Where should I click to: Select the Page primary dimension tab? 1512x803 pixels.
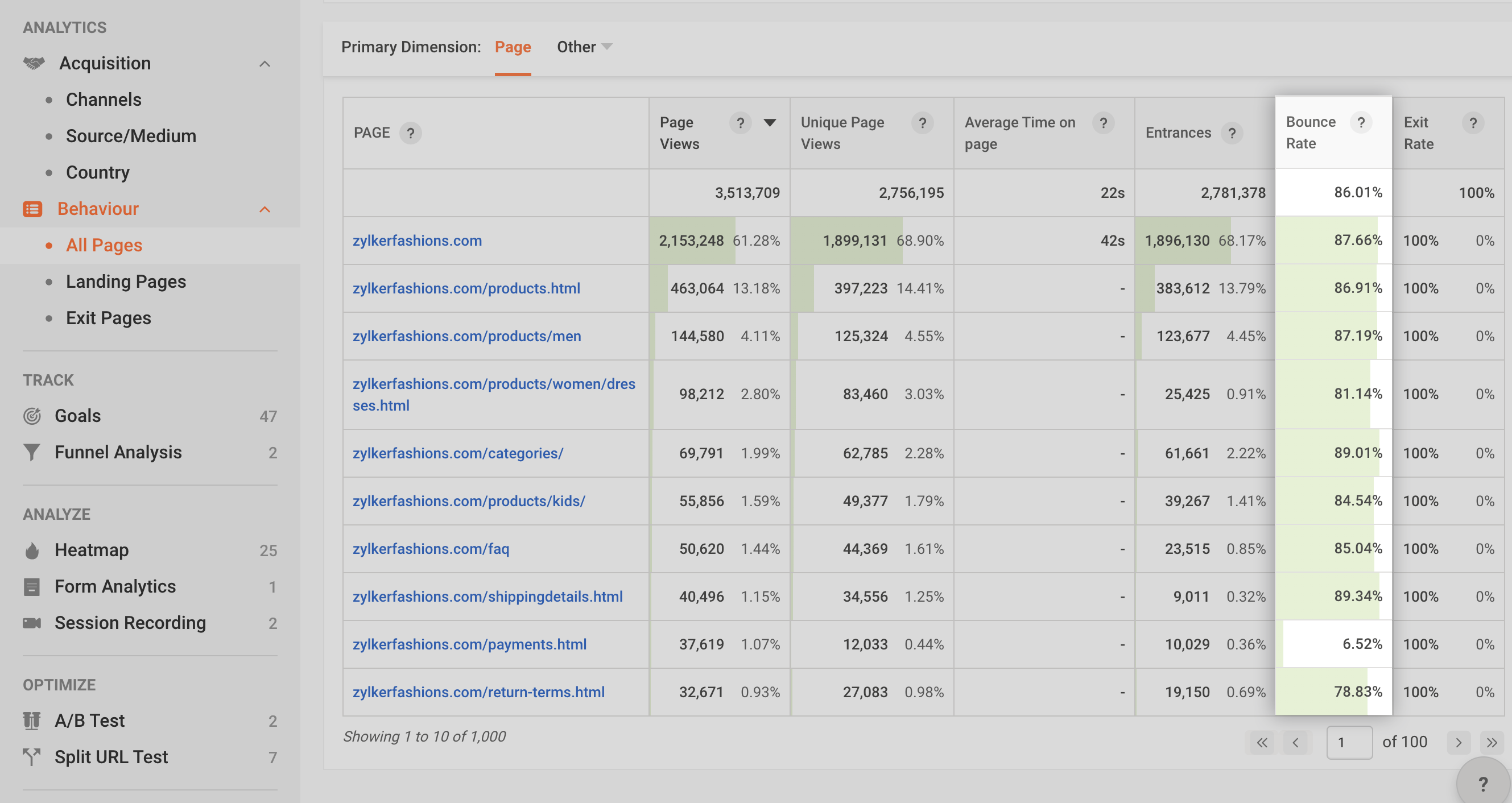(513, 47)
